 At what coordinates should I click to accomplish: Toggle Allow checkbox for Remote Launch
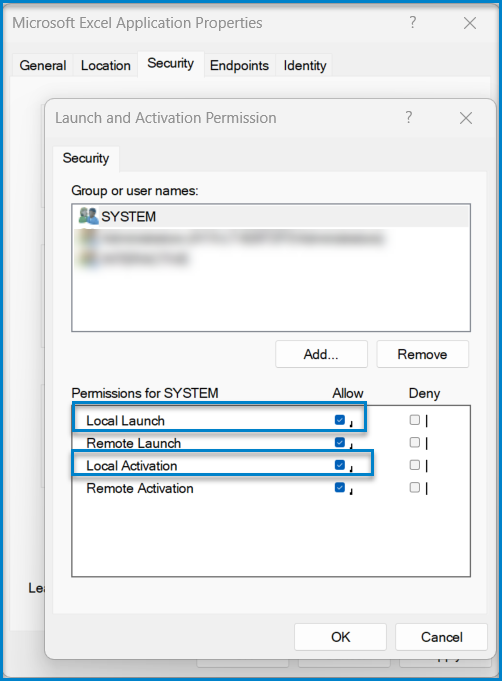(x=340, y=442)
